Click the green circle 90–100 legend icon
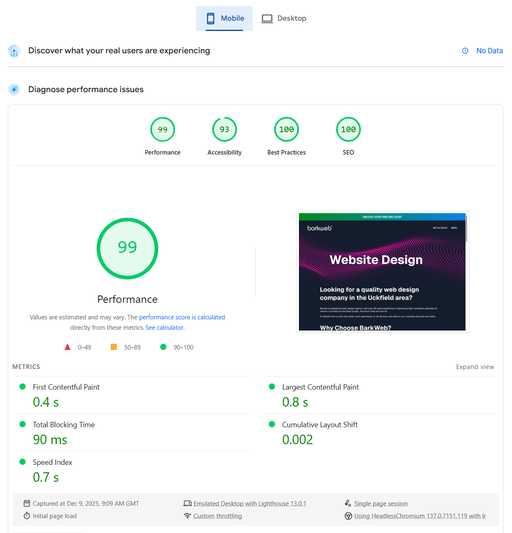This screenshot has width=512, height=533. (x=163, y=347)
